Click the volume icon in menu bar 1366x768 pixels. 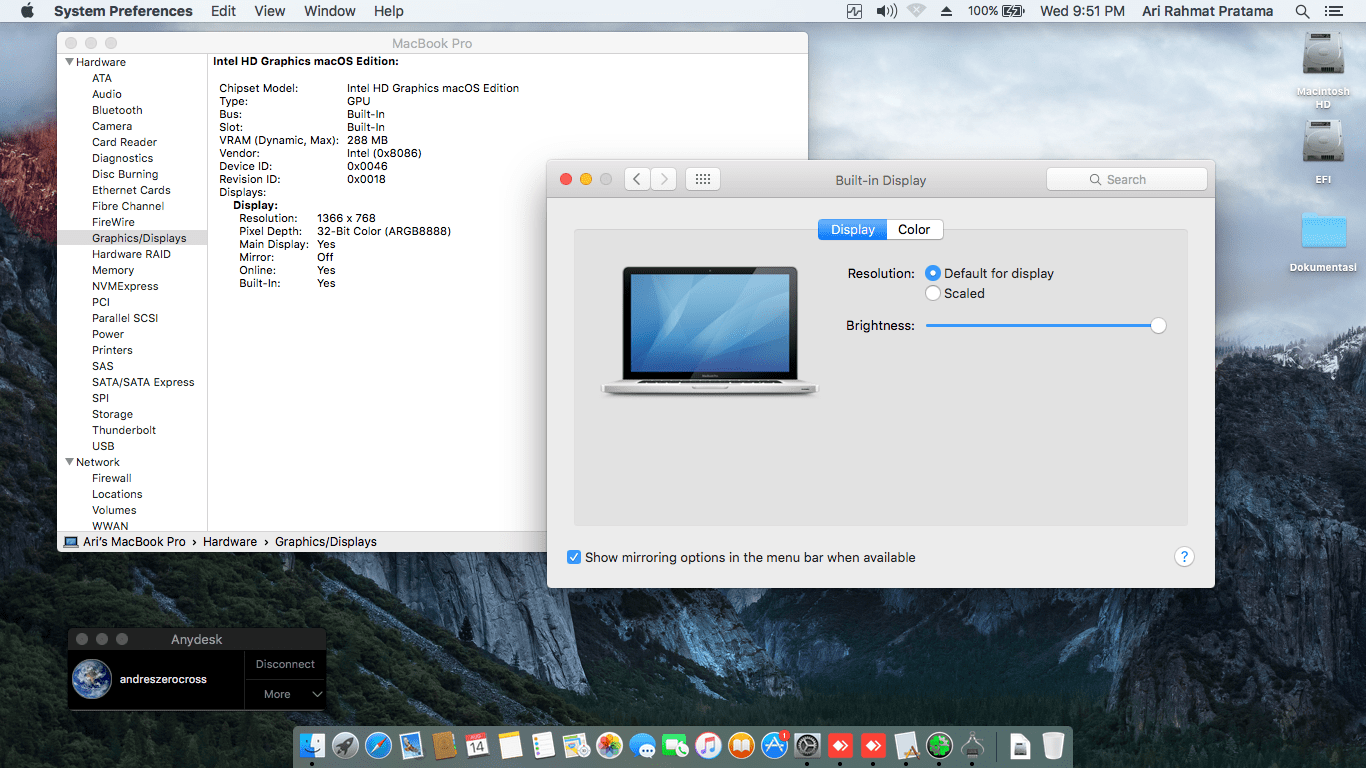click(x=886, y=11)
